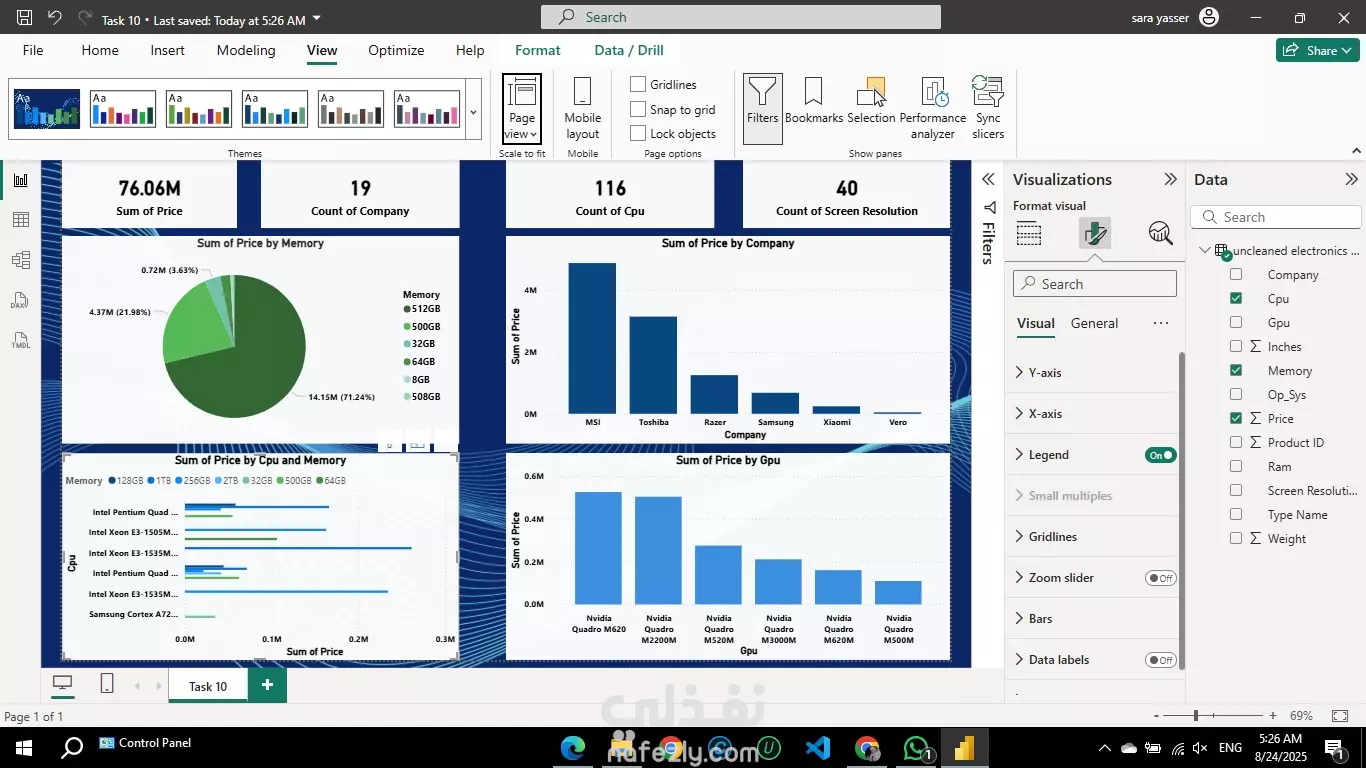1366x768 pixels.
Task: Enable the Snap to grid checkbox
Action: [x=638, y=109]
